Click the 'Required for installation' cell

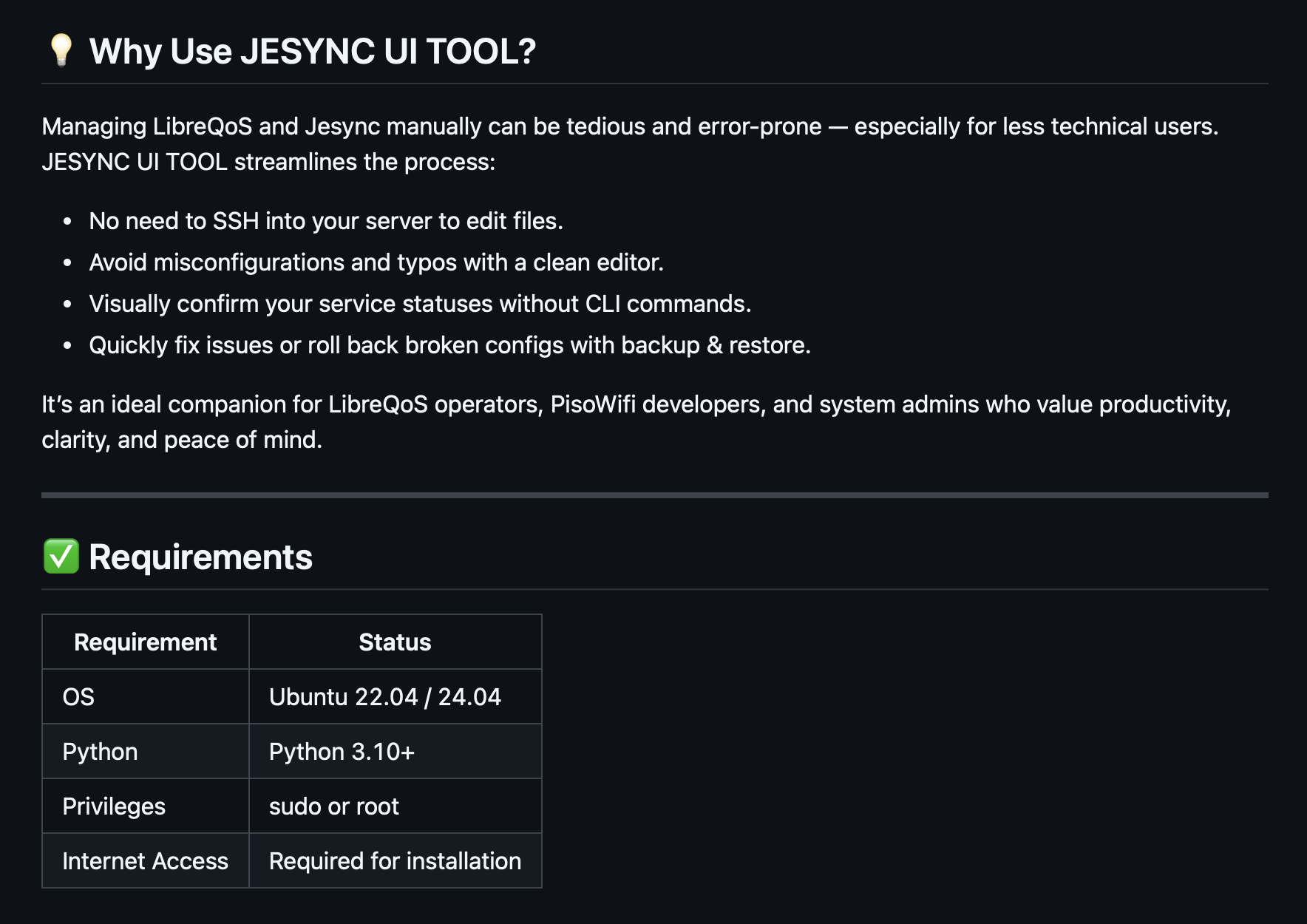[396, 860]
